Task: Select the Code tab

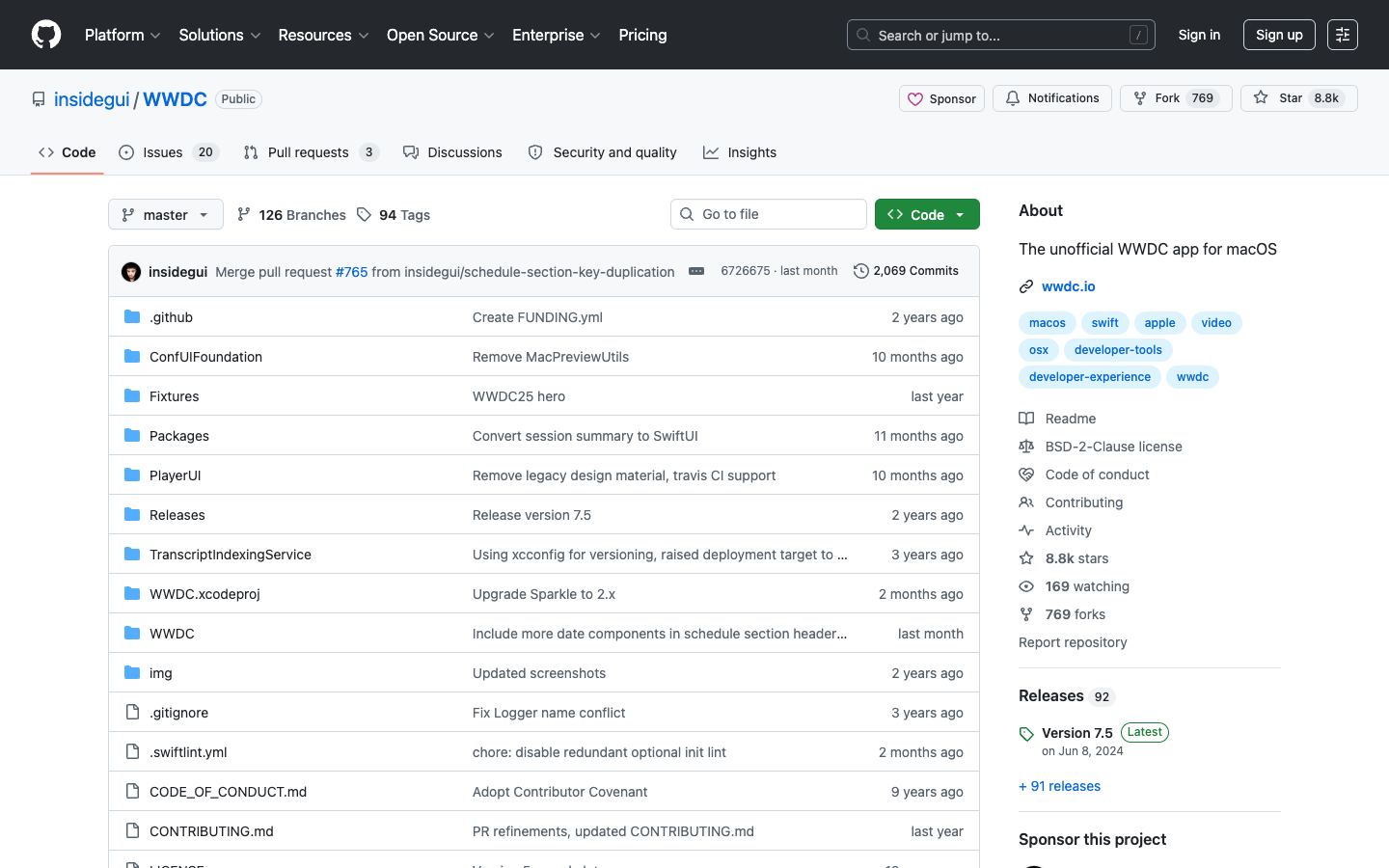Action: coord(68,152)
